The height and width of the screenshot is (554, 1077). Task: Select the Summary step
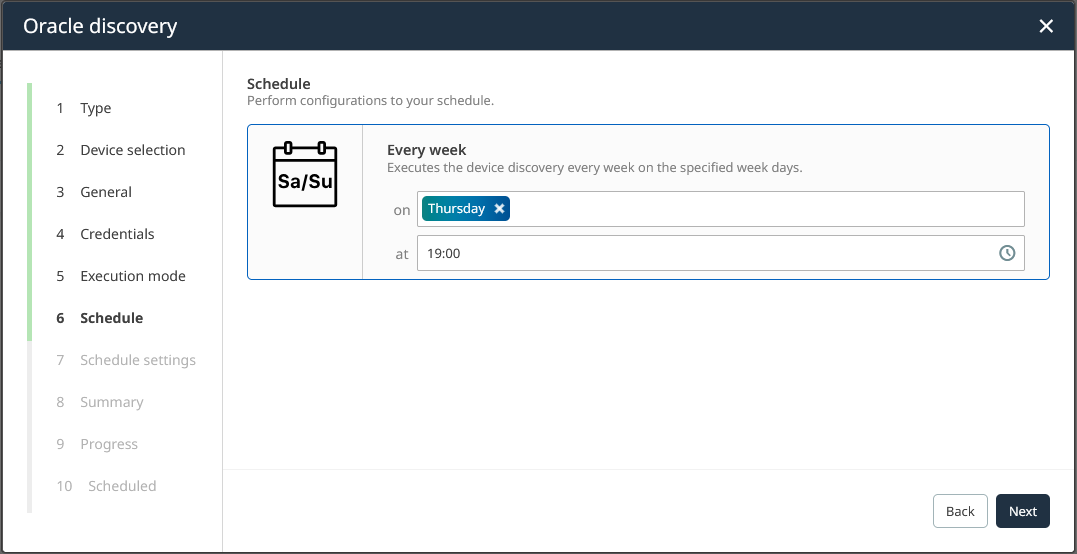112,402
